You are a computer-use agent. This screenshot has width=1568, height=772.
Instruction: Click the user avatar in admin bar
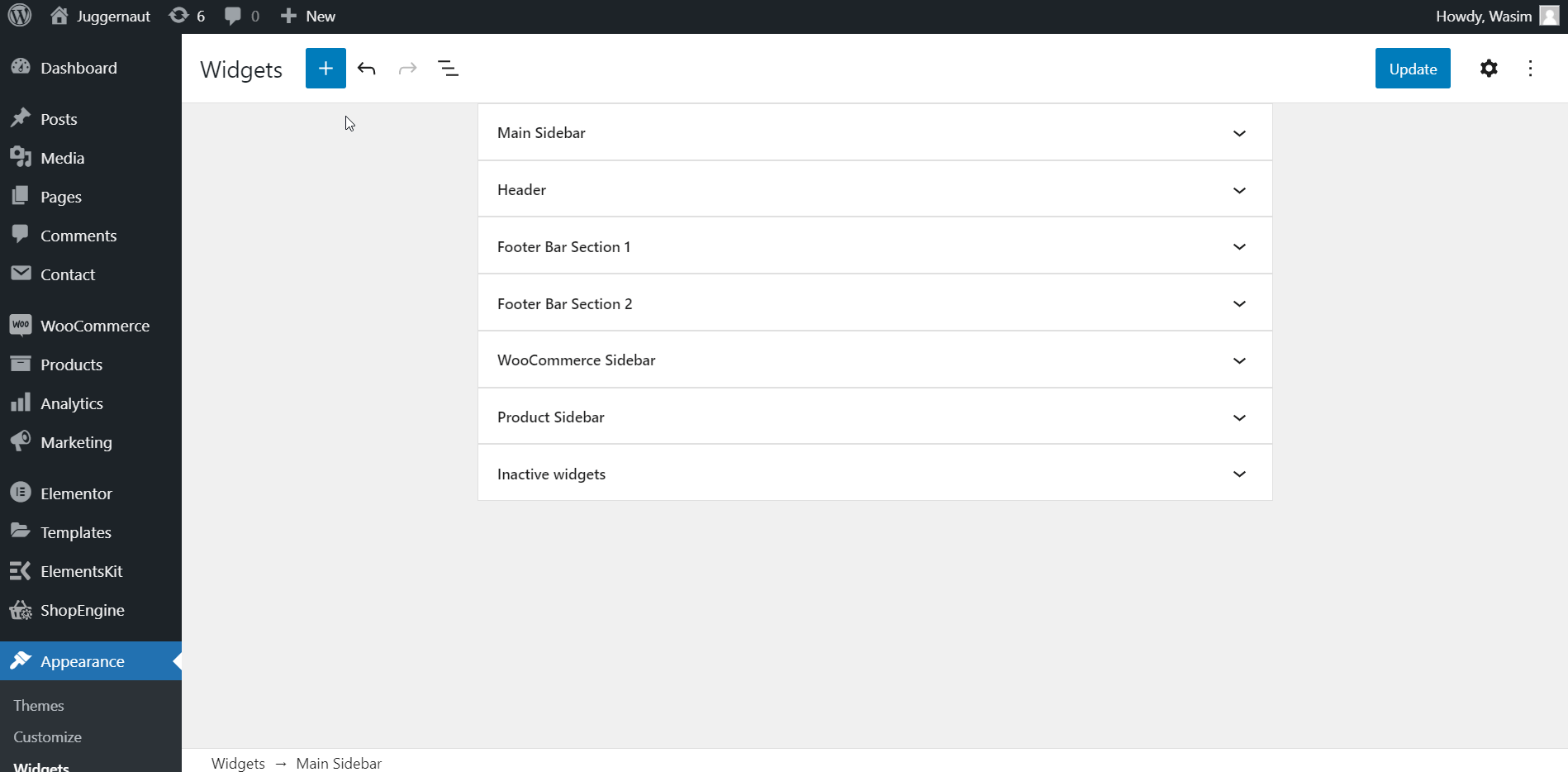pos(1549,16)
